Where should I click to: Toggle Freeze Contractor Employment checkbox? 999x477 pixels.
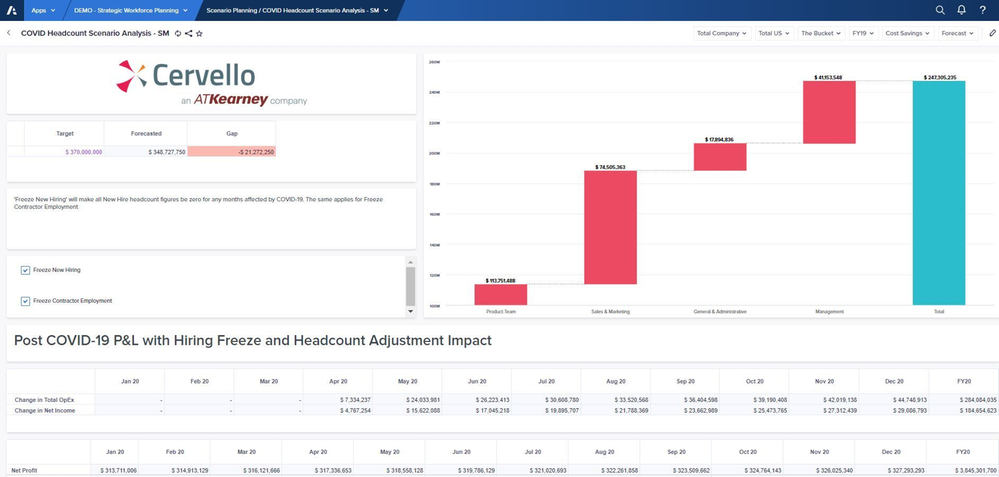[x=25, y=301]
